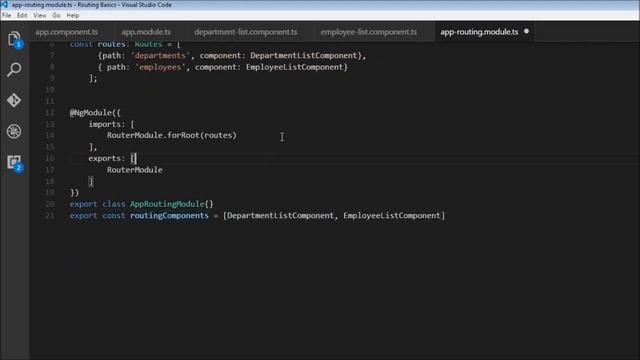Click line number 12 in gutter
The width and height of the screenshot is (640, 360).
50,113
